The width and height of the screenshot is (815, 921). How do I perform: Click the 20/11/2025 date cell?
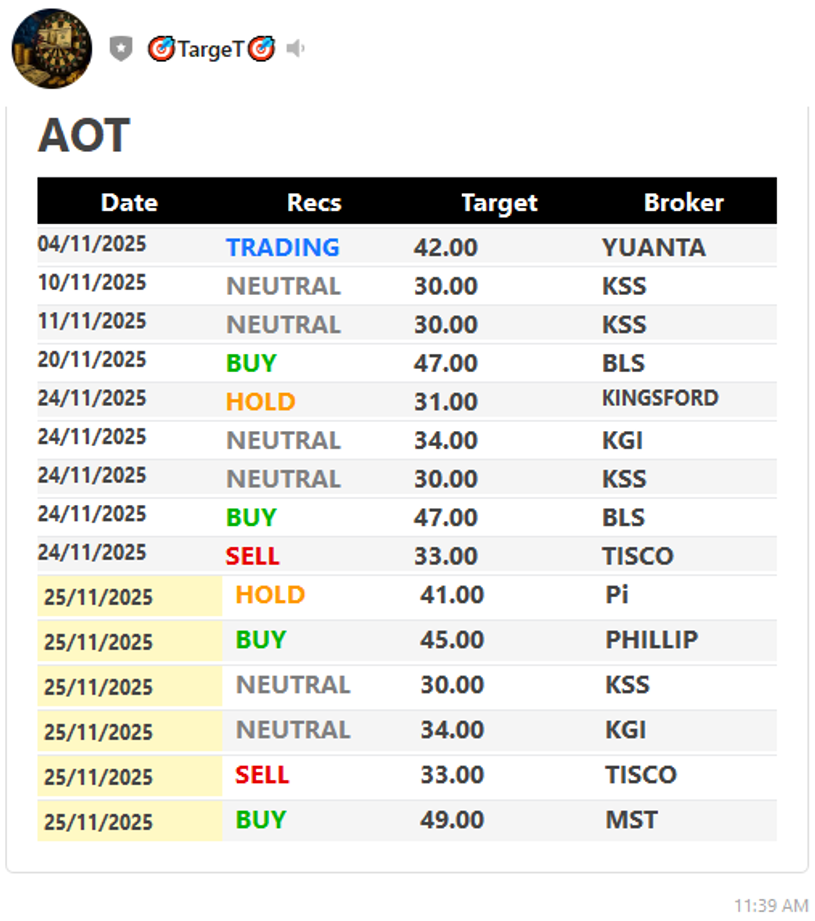[x=92, y=359]
